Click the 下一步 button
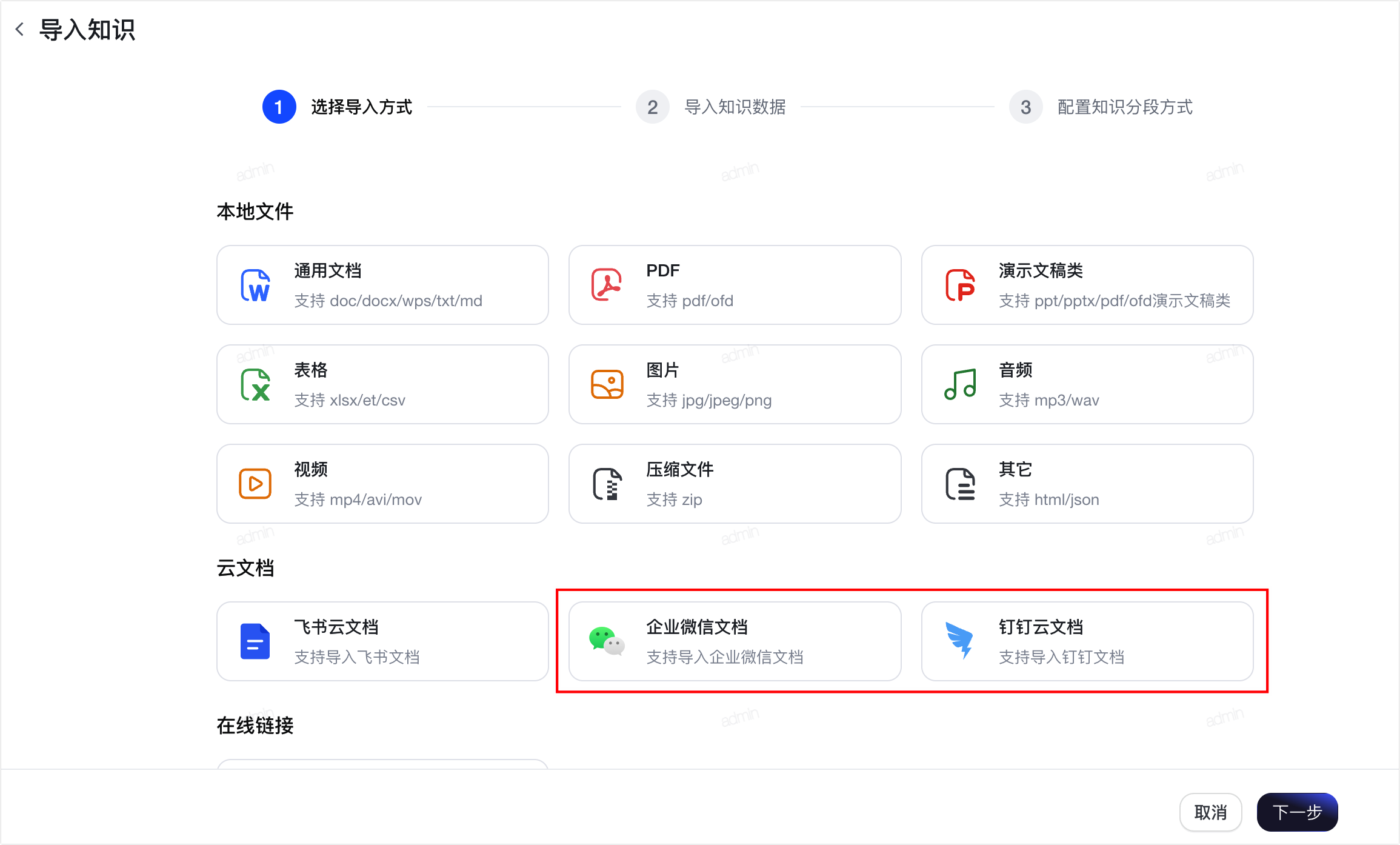Viewport: 1400px width, 845px height. click(x=1297, y=812)
